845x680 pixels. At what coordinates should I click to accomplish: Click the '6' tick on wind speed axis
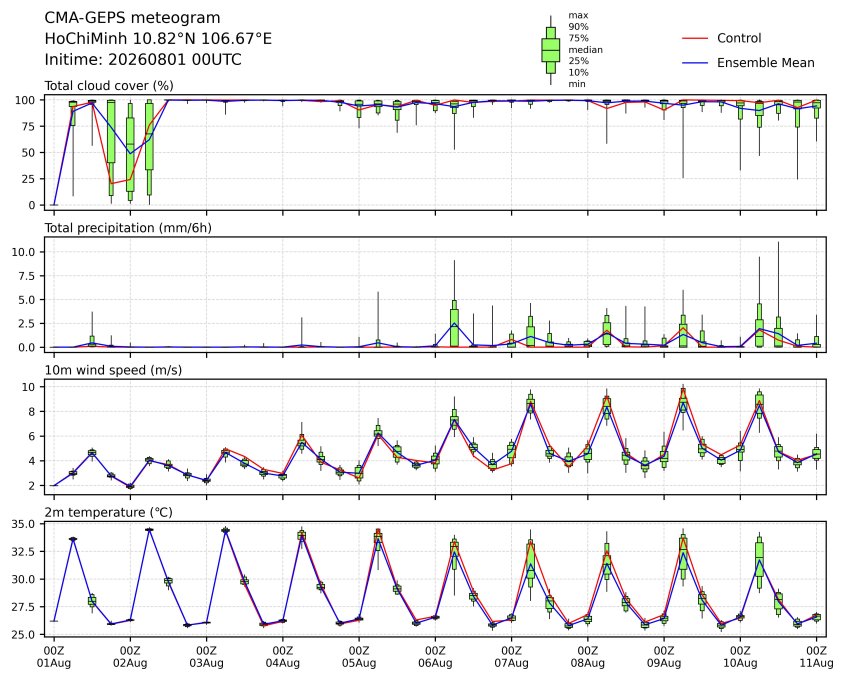[32, 436]
